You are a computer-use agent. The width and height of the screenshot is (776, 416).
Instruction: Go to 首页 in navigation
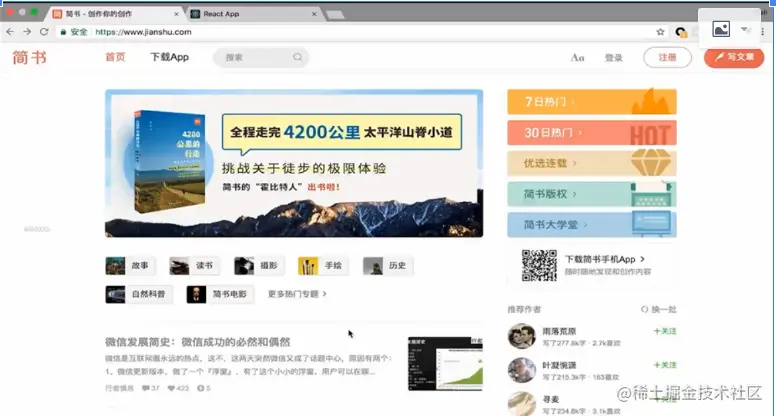tap(115, 57)
